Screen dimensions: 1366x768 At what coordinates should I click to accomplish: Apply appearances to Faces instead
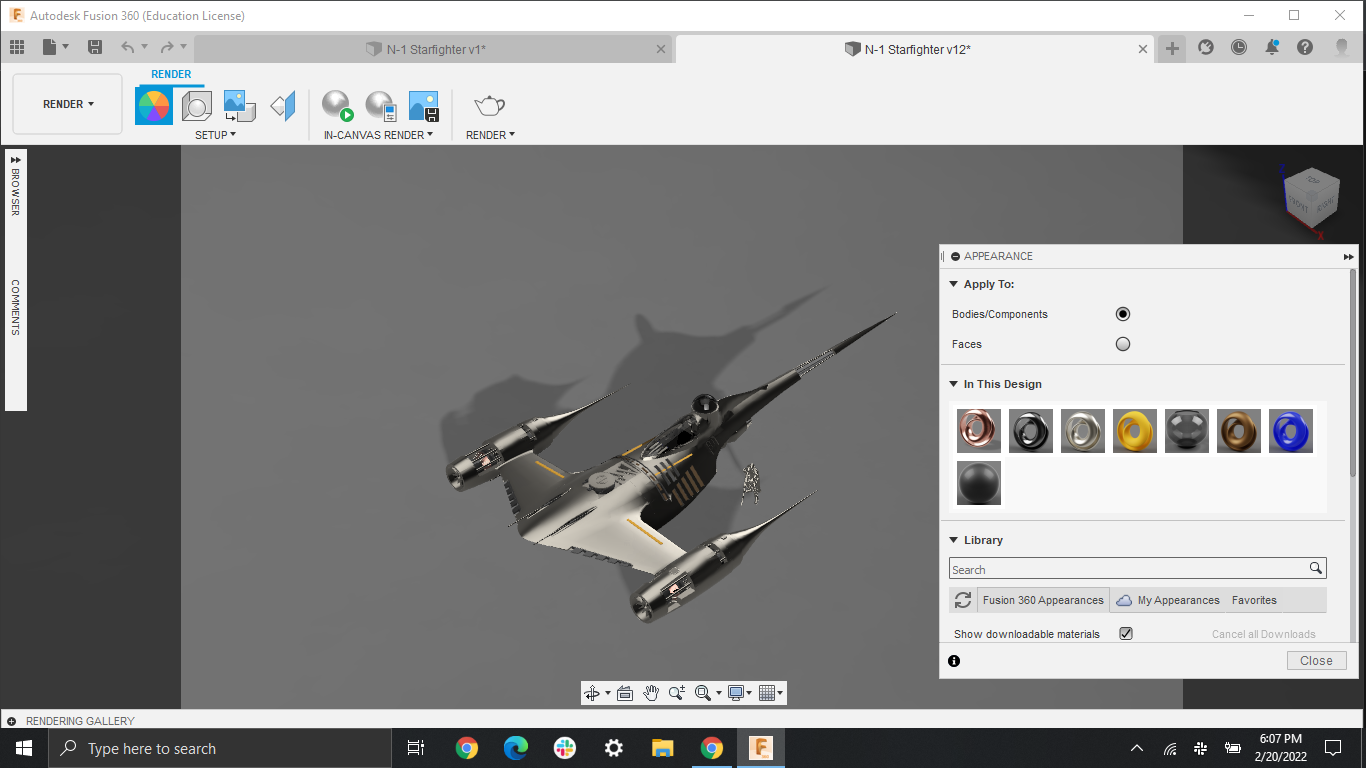(1122, 343)
